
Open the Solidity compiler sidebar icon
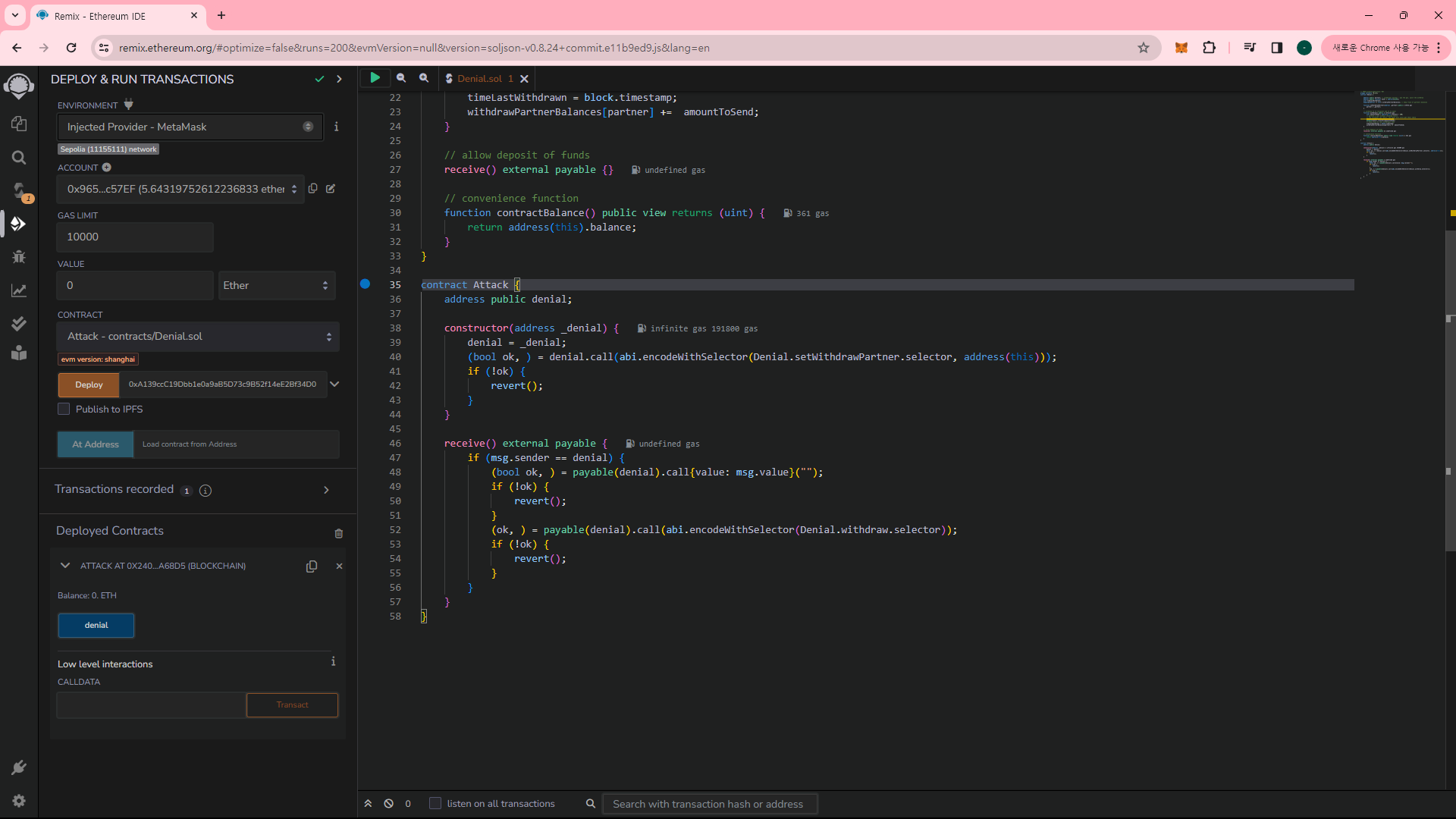[19, 190]
